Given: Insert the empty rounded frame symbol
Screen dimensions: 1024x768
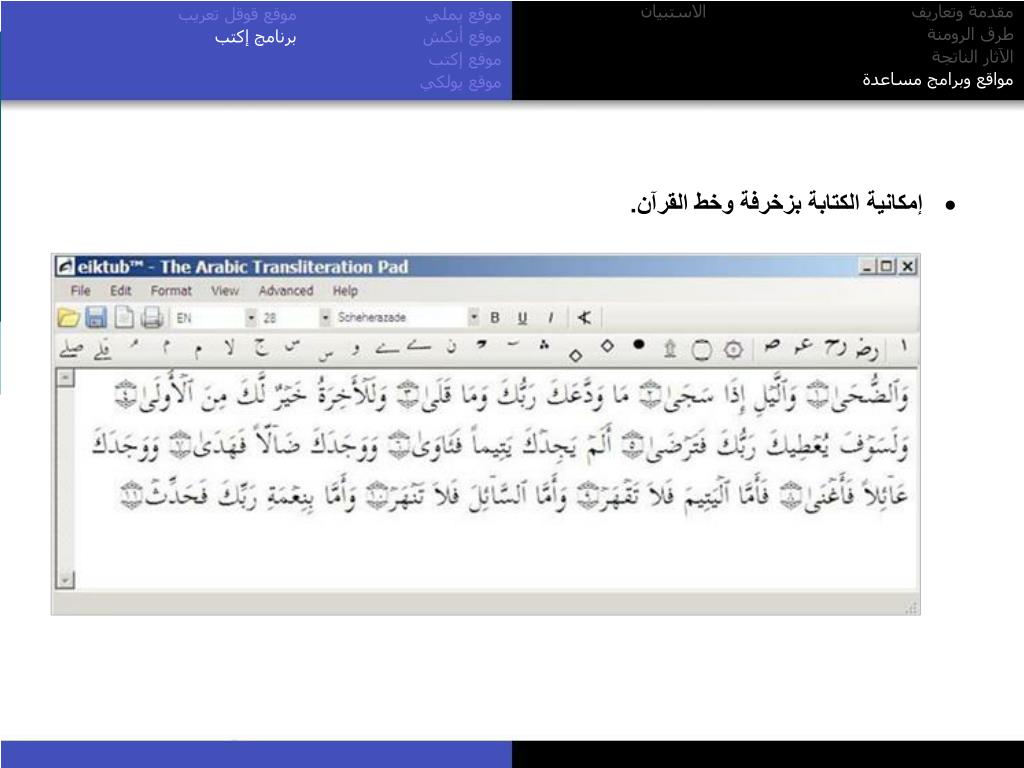Looking at the screenshot, I should [x=701, y=350].
